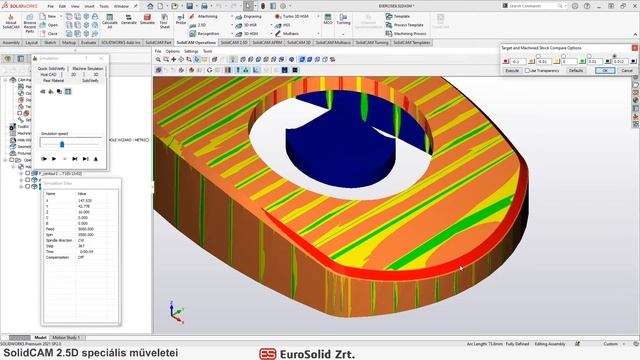Collapse the ribbon with the chevron
Viewport: 640px width, 360px height.
(635, 34)
